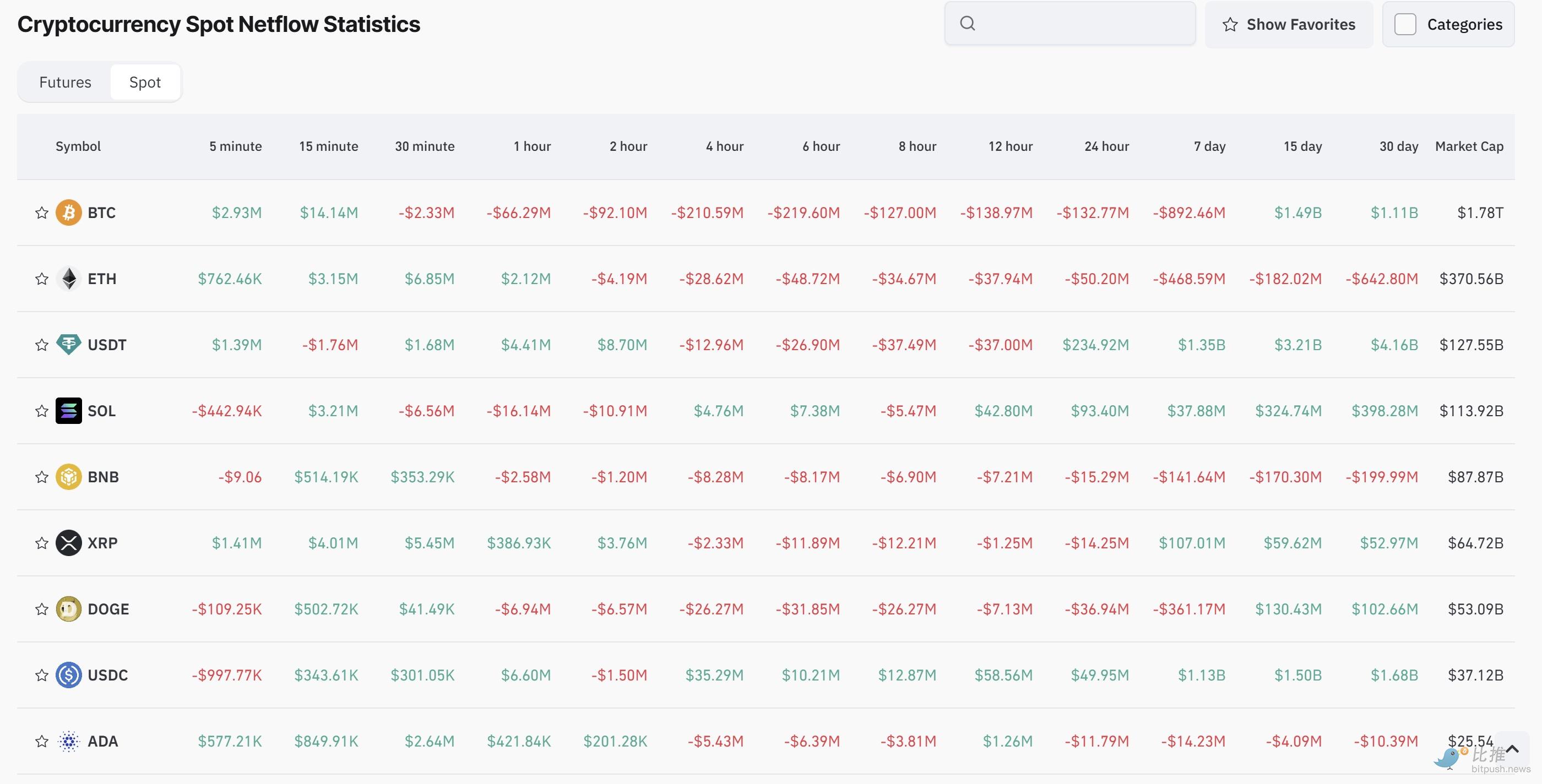Favorite BNB with its star icon
The image size is (1542, 784).
coord(41,477)
